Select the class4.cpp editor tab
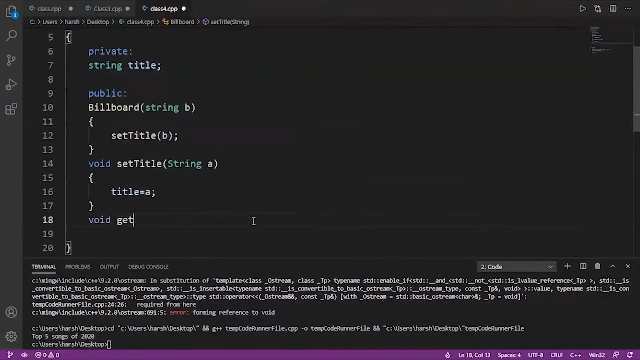The image size is (640, 360). (x=164, y=9)
